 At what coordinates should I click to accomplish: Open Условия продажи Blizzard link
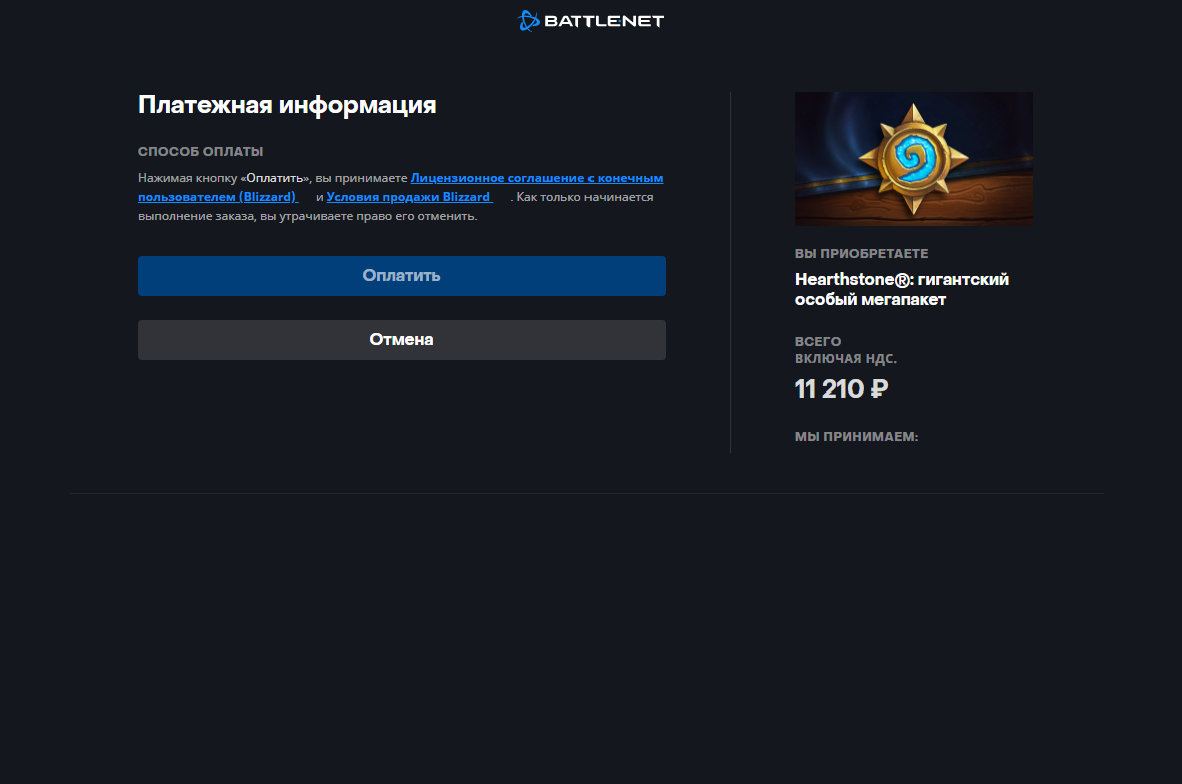(x=409, y=197)
